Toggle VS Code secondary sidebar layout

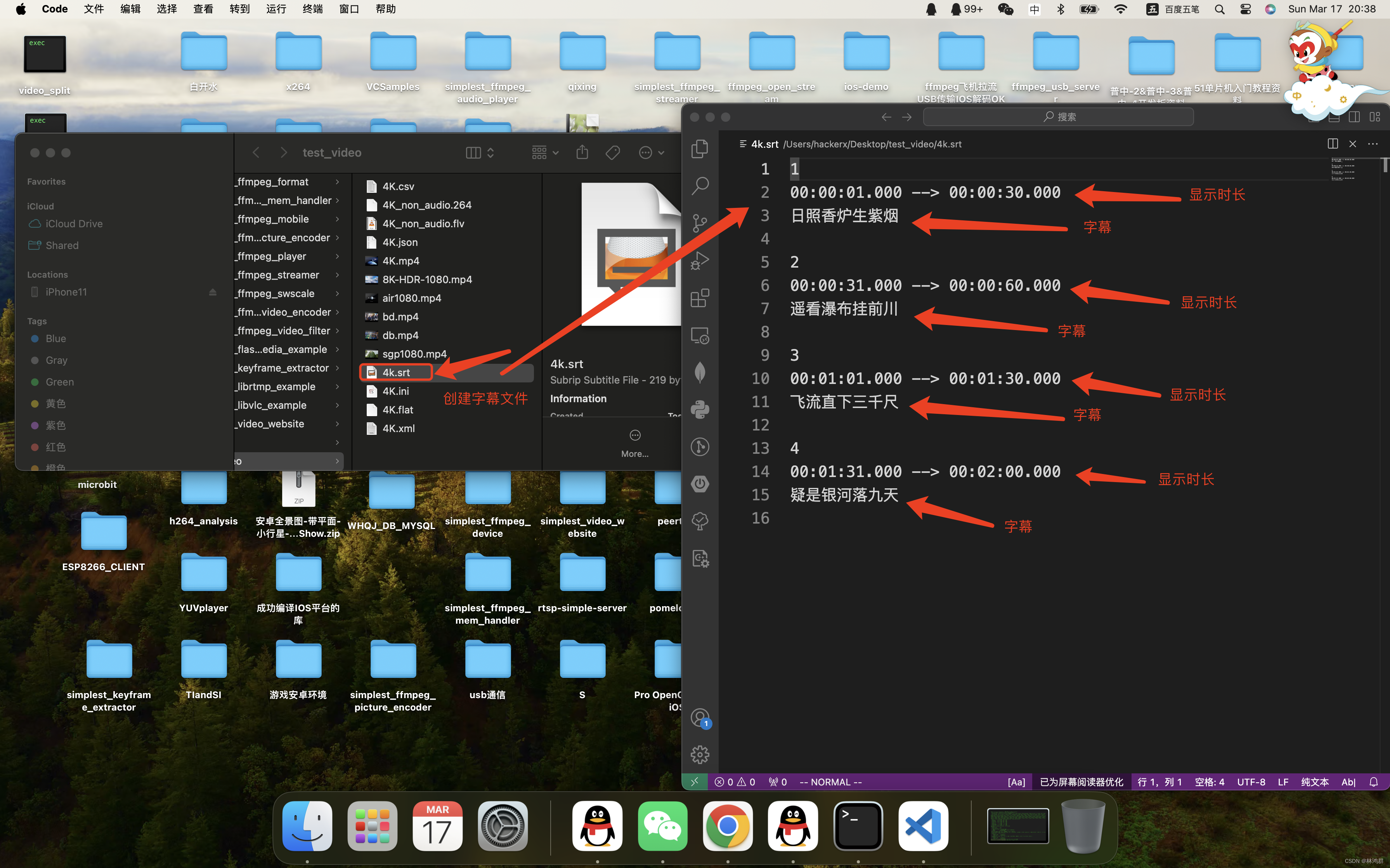(x=1354, y=117)
